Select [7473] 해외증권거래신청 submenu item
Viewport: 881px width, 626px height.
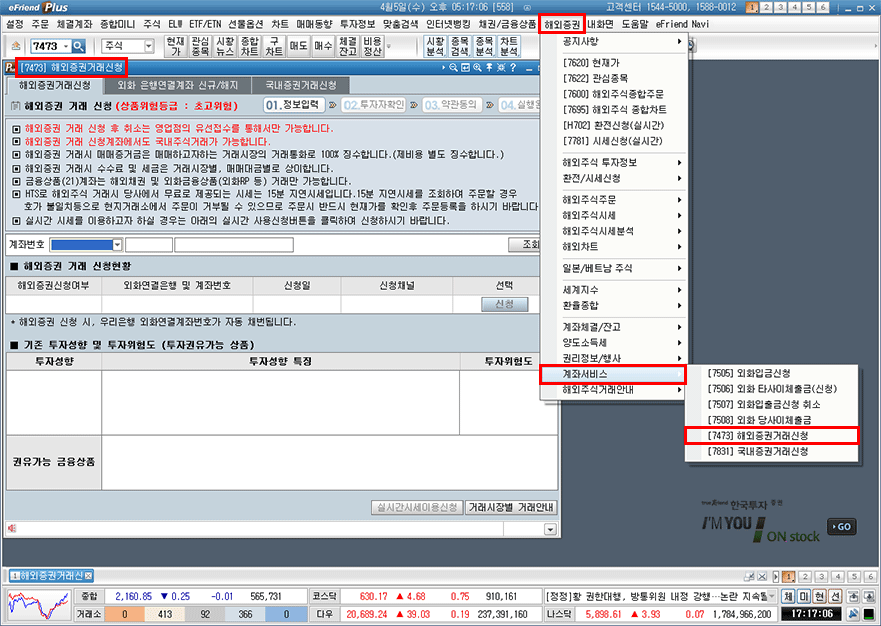[x=771, y=436]
